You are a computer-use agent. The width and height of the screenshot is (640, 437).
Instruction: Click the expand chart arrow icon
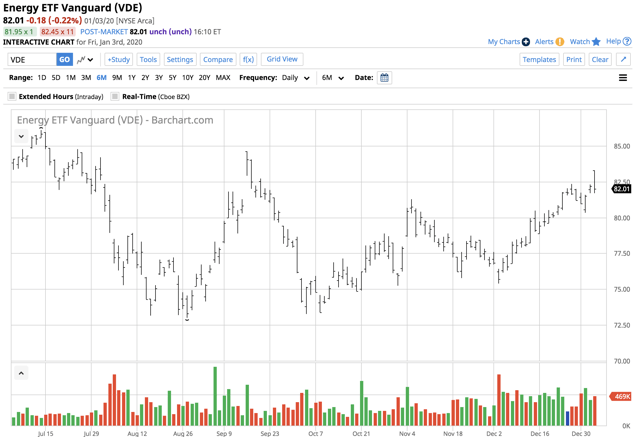(624, 60)
